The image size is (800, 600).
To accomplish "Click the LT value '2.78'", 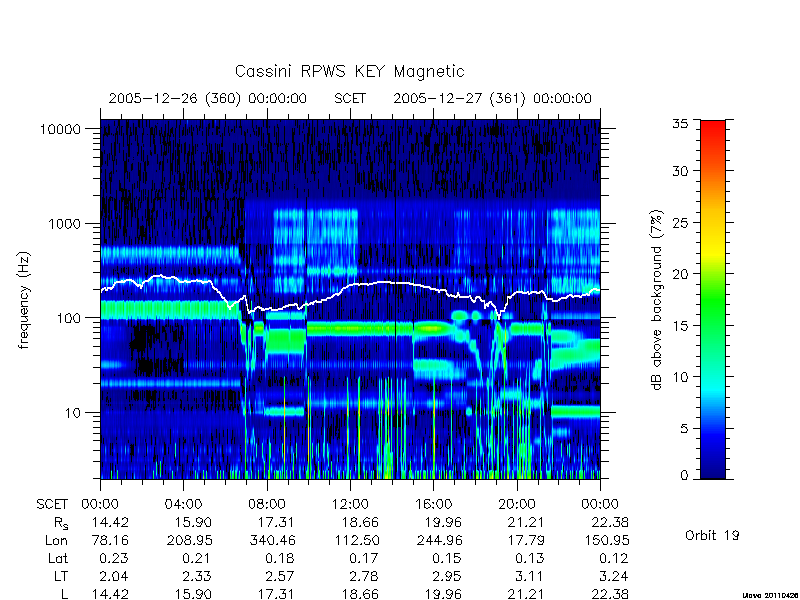I will pyautogui.click(x=364, y=576).
